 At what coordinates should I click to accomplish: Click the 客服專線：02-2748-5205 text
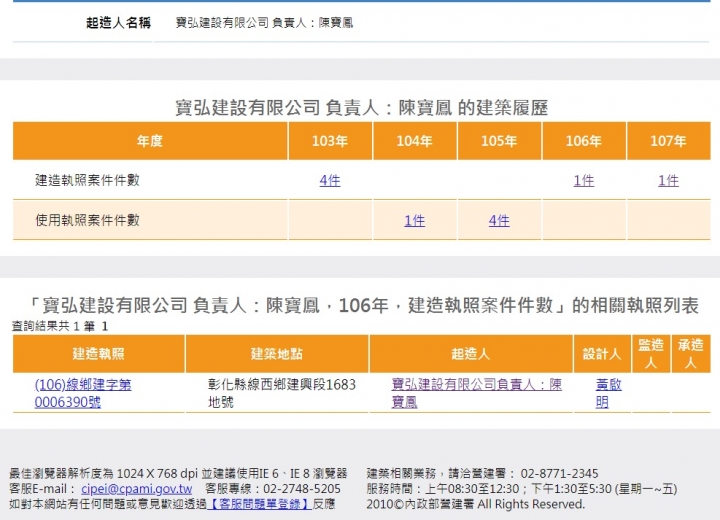click(x=273, y=489)
